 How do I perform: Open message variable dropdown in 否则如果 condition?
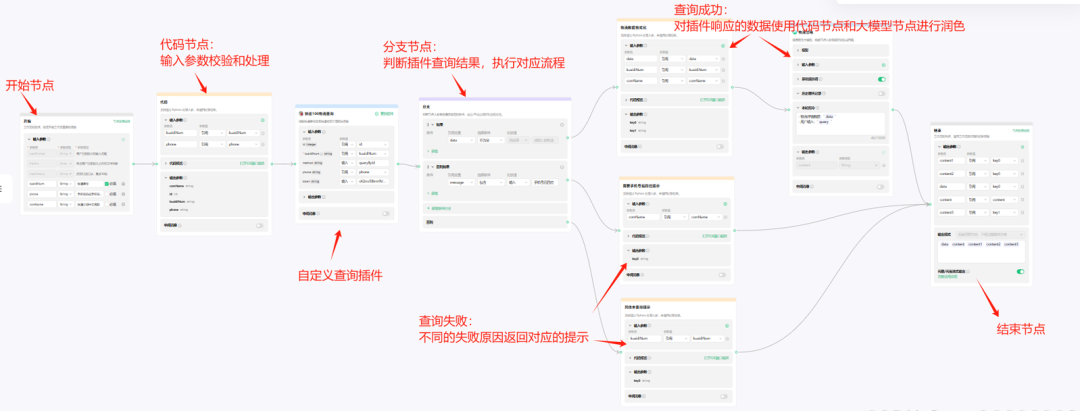click(461, 182)
